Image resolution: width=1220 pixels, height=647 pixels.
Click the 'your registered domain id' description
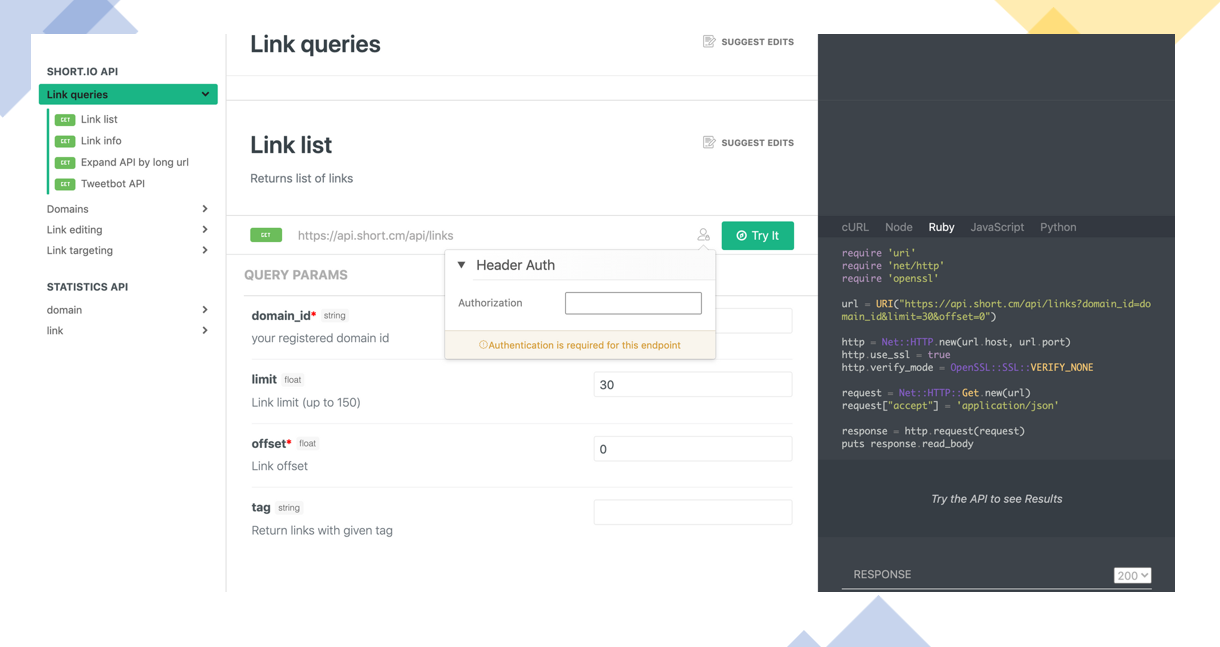[320, 338]
